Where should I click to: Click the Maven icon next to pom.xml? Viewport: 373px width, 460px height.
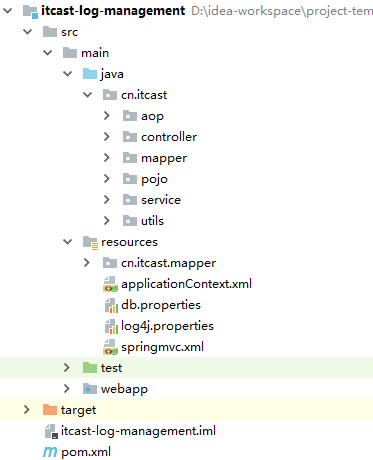pos(50,452)
